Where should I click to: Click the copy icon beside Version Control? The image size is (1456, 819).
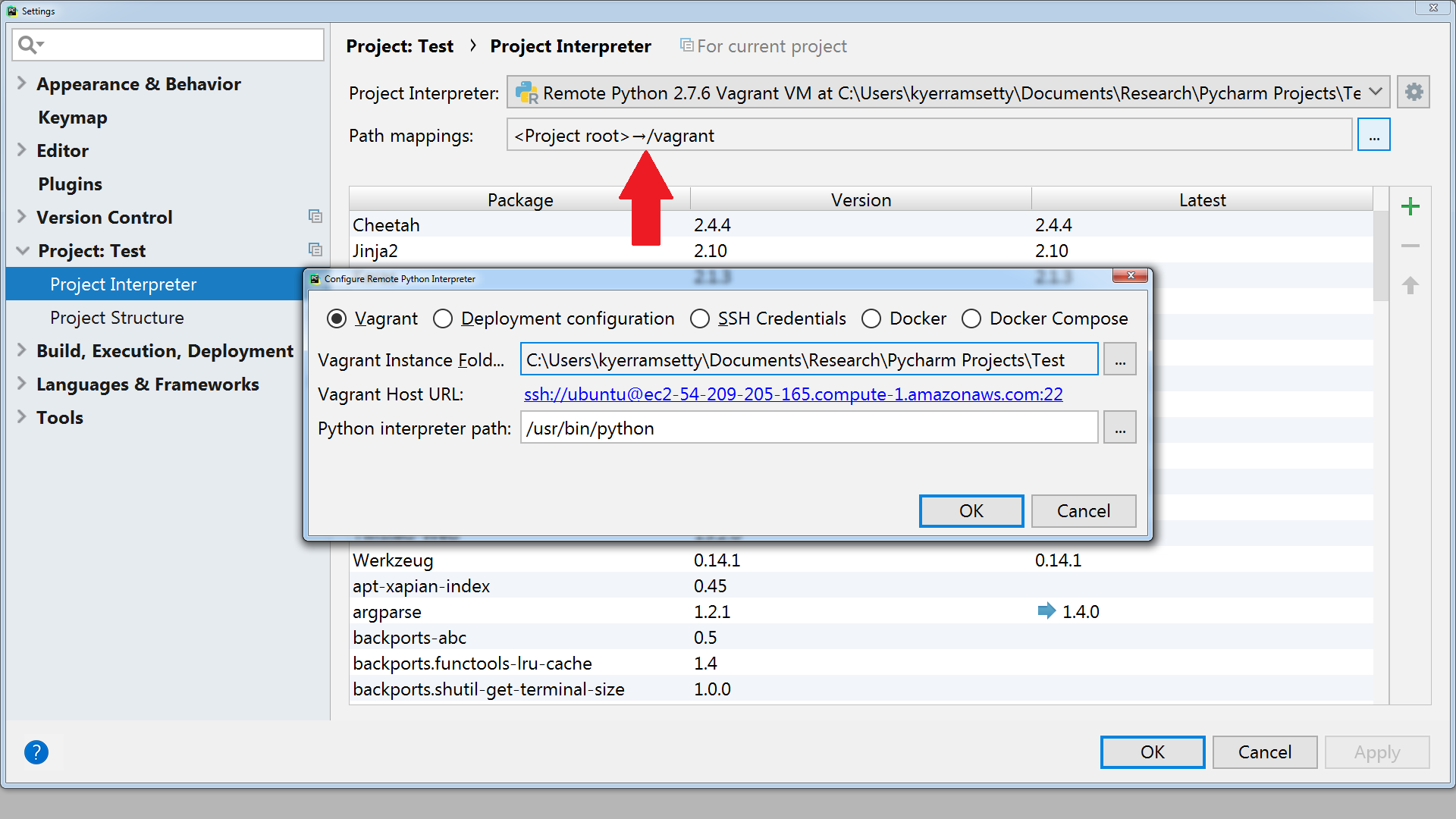[x=315, y=217]
